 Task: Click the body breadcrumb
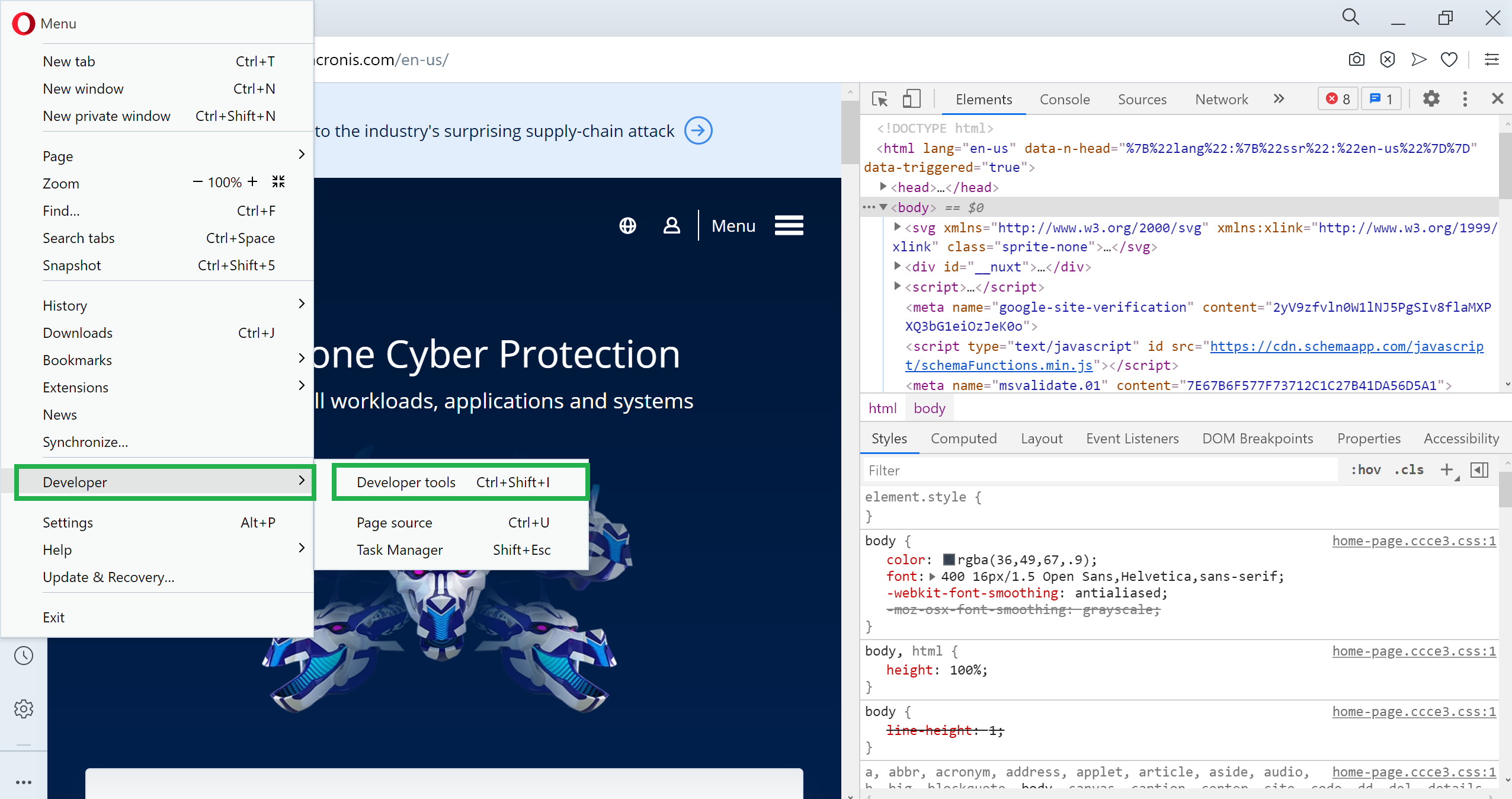(x=929, y=408)
